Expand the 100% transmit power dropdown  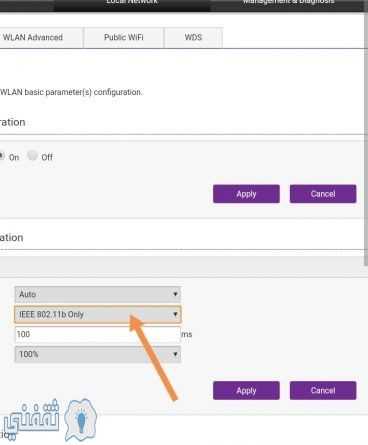98,354
